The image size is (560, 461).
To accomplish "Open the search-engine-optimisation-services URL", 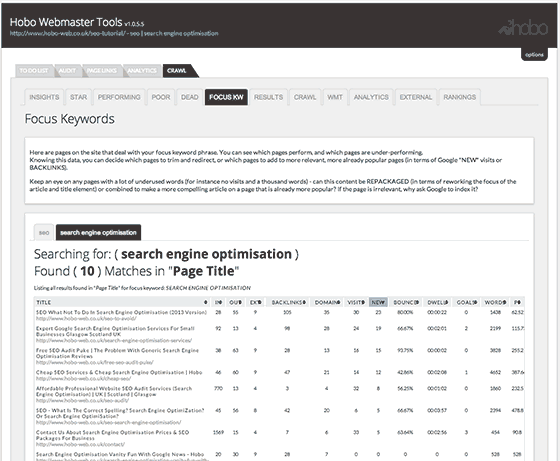I will (x=114, y=340).
